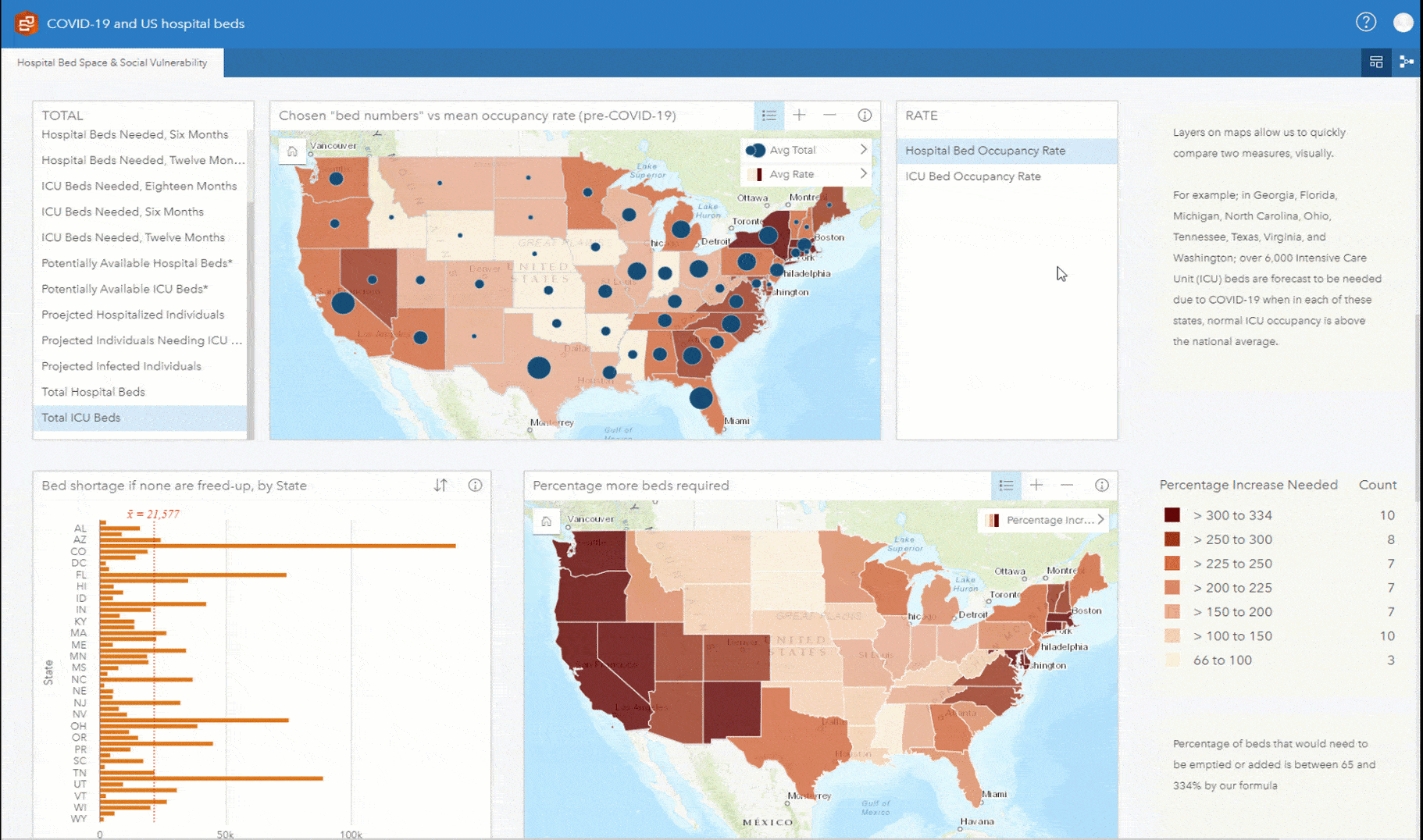Viewport: 1423px width, 840px height.
Task: Click the Avg Rate layer symbol
Action: click(755, 174)
